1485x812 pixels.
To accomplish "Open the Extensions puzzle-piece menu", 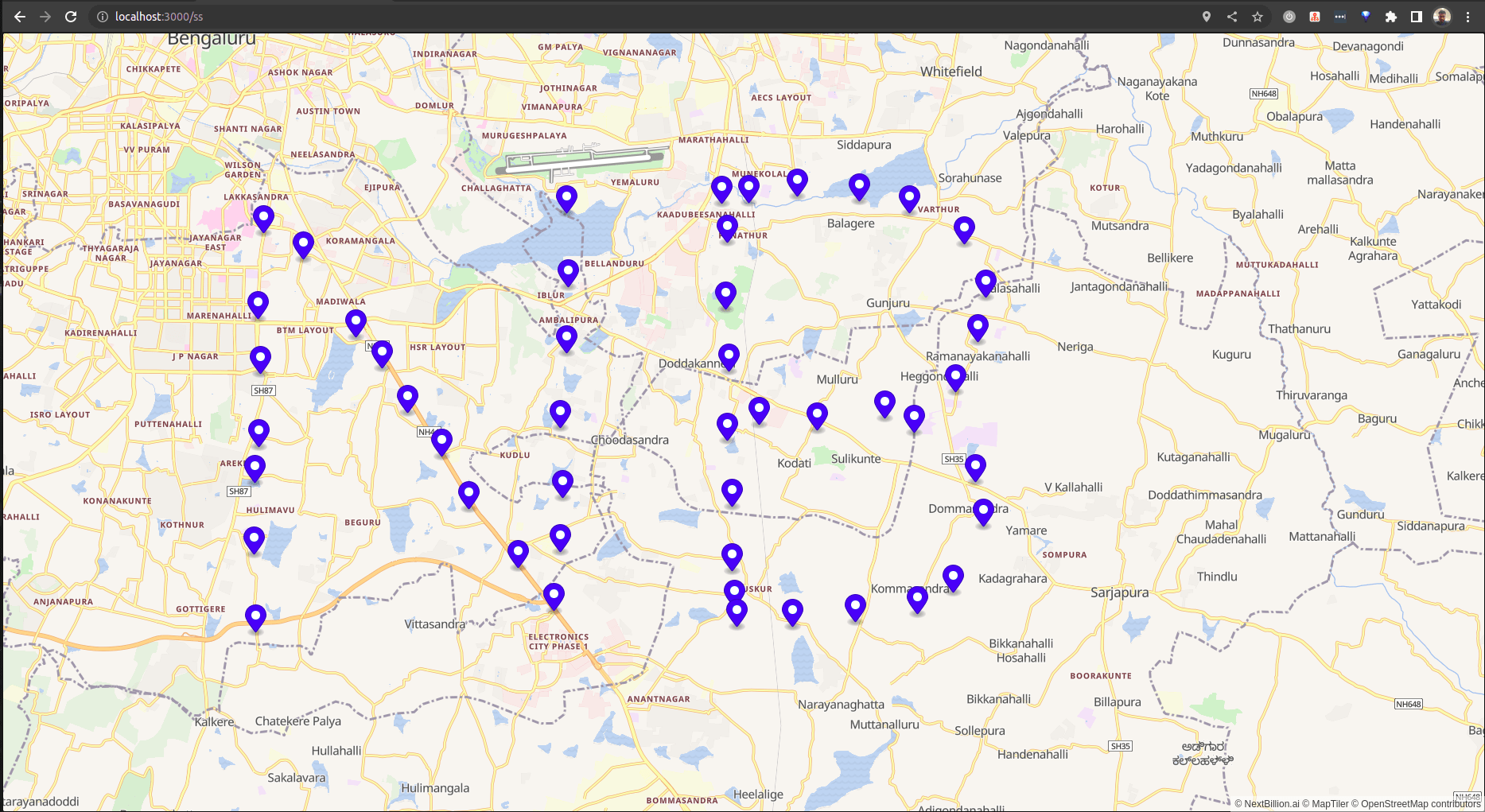I will coord(1391,17).
